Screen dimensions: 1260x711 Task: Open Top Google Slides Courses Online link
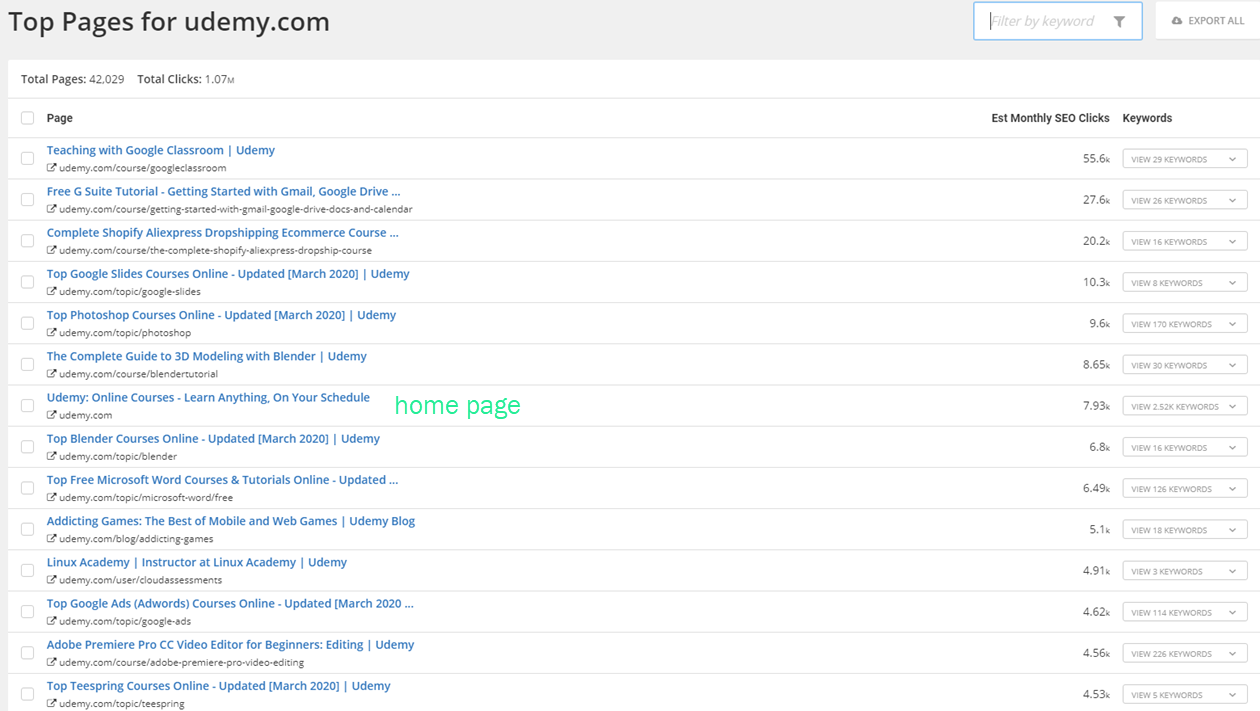[228, 274]
